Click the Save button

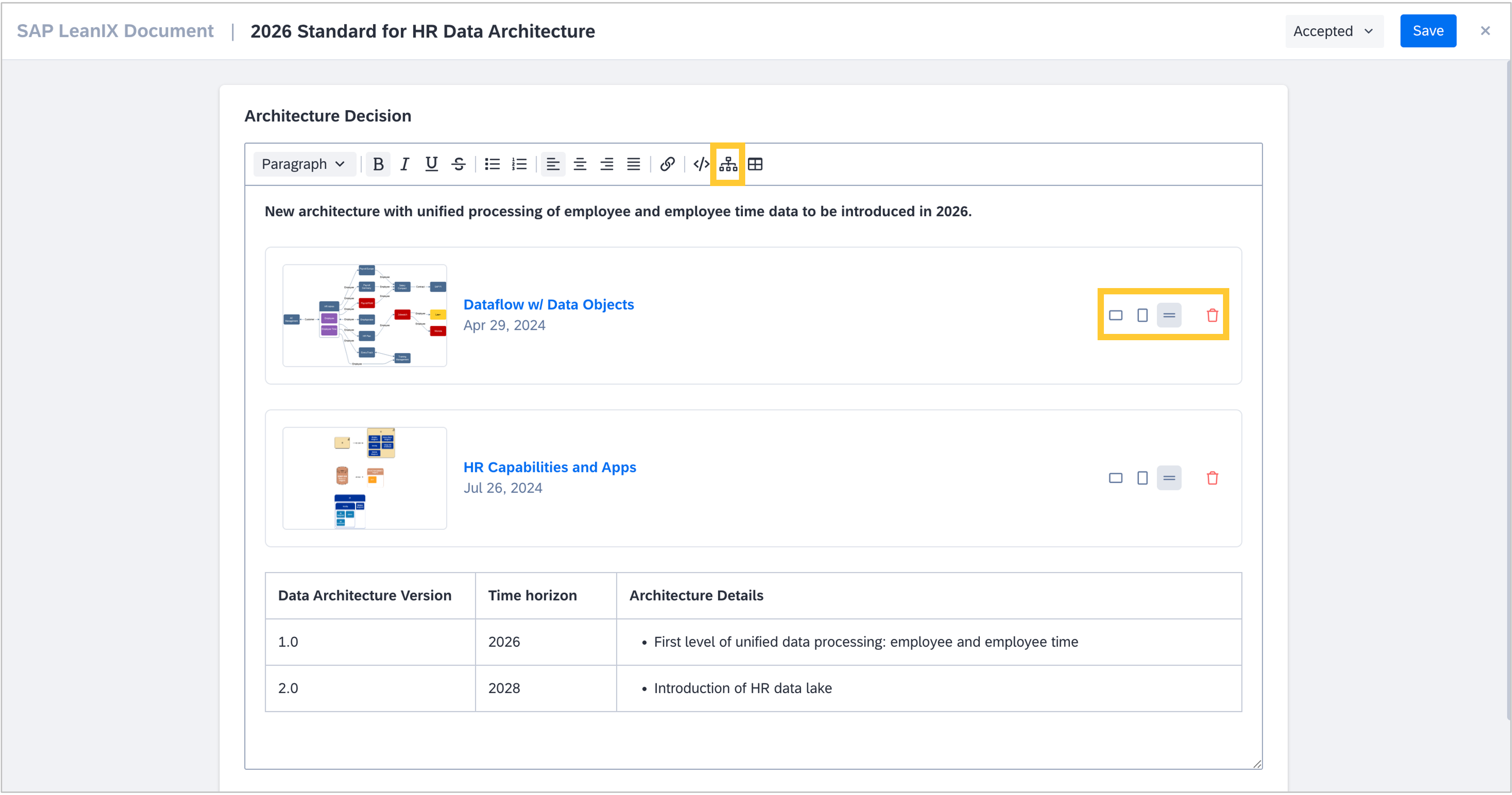[1428, 31]
